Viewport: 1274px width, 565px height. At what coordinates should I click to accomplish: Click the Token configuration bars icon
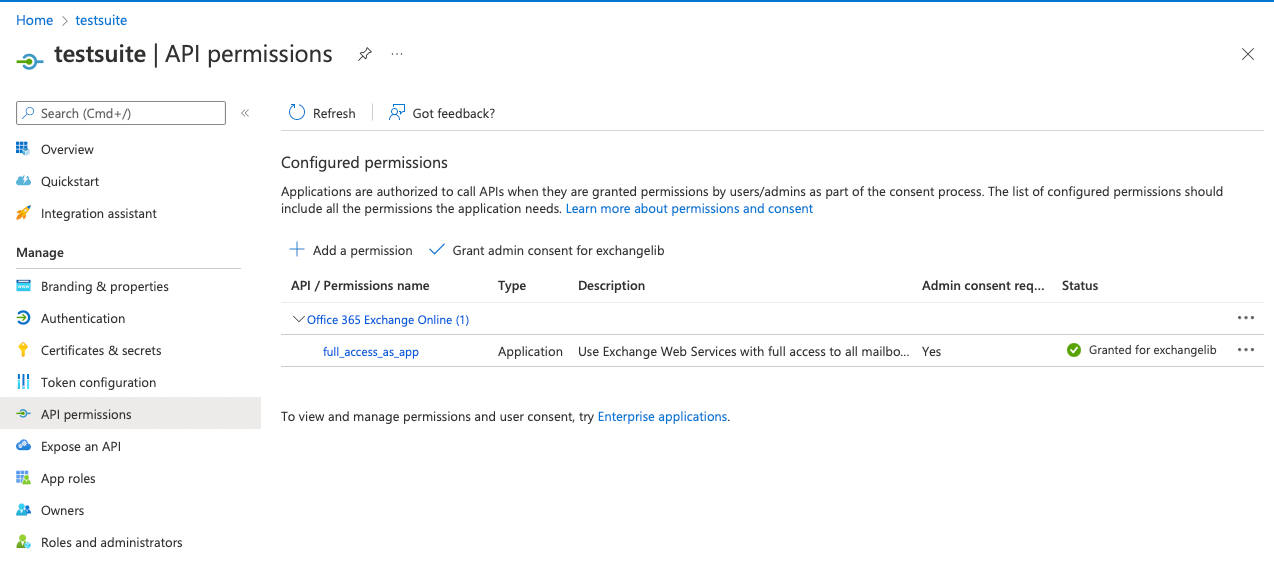[23, 382]
